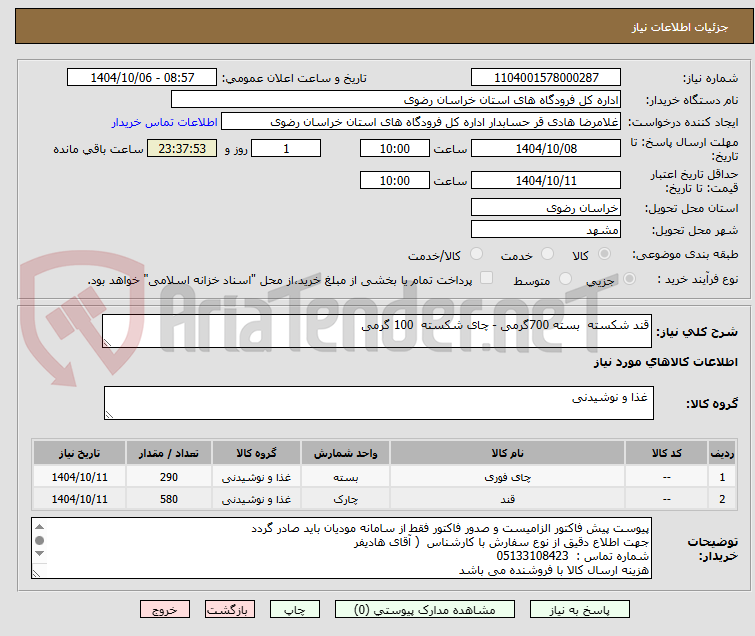Click the خروج exit button
The width and height of the screenshot is (755, 636).
click(165, 610)
